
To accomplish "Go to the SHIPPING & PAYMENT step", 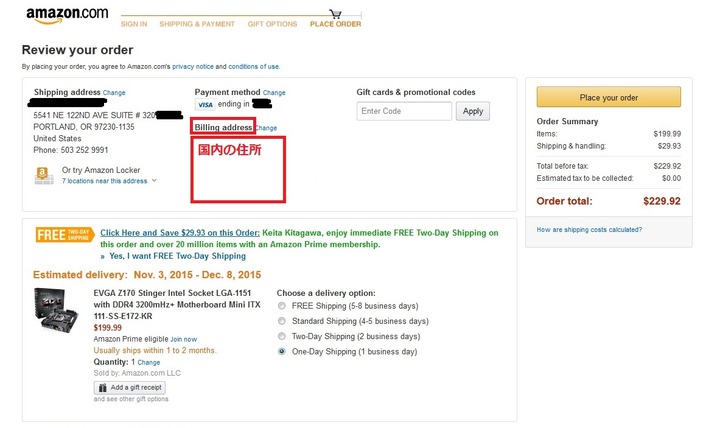I will click(x=197, y=24).
